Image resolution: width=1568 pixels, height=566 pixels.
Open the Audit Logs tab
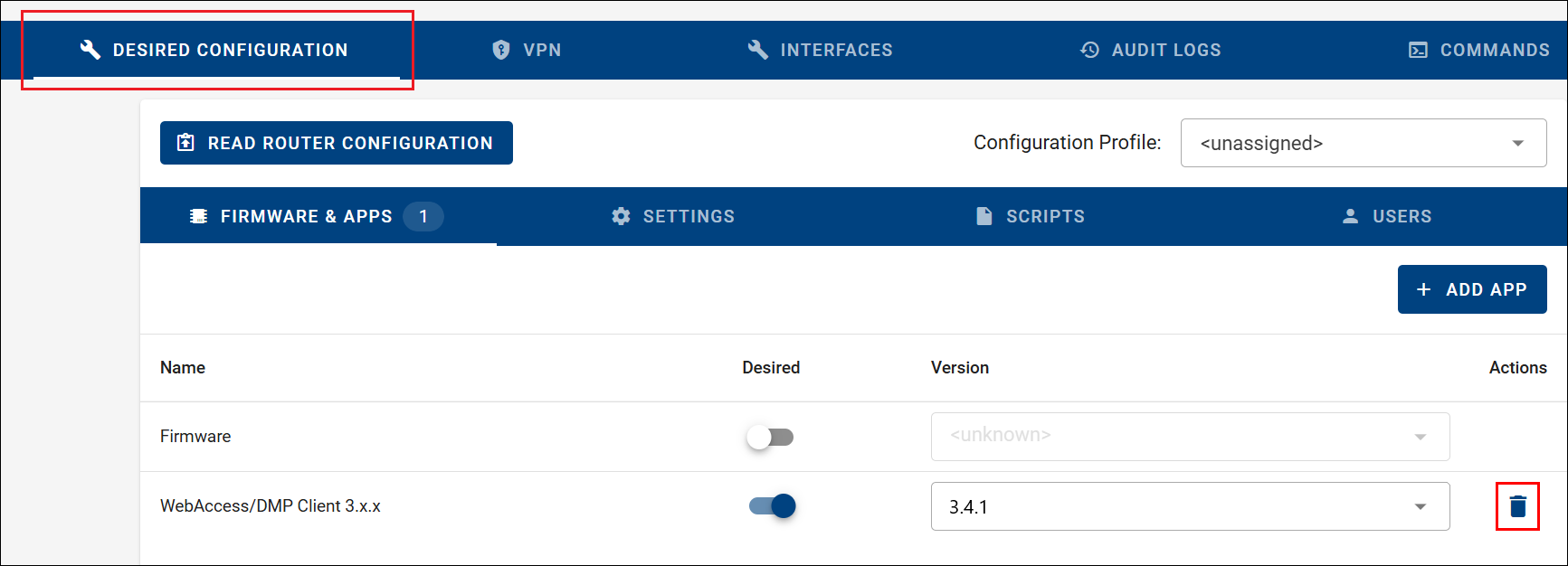tap(1150, 50)
